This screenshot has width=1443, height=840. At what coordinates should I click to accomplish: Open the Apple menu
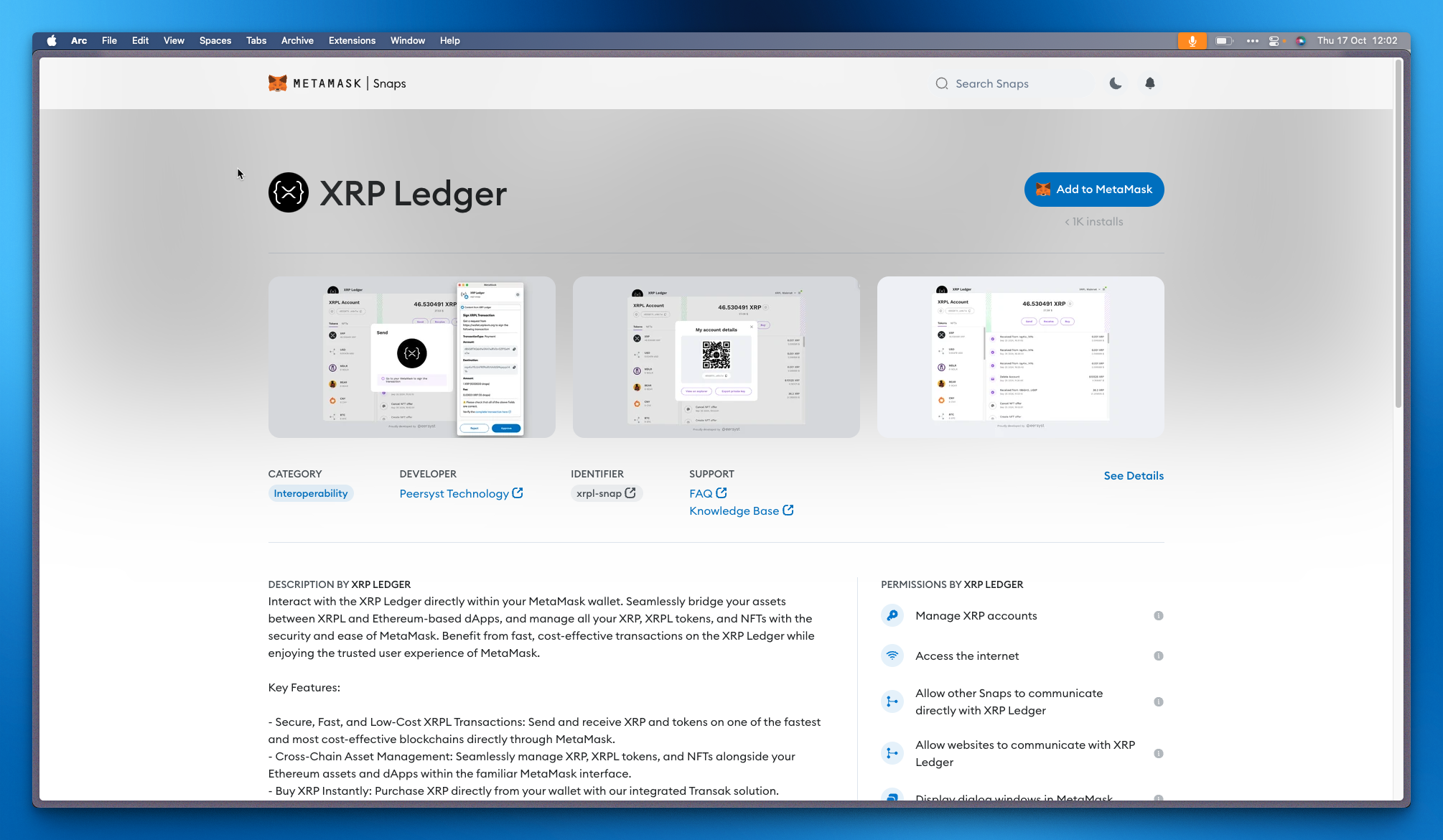(x=52, y=40)
